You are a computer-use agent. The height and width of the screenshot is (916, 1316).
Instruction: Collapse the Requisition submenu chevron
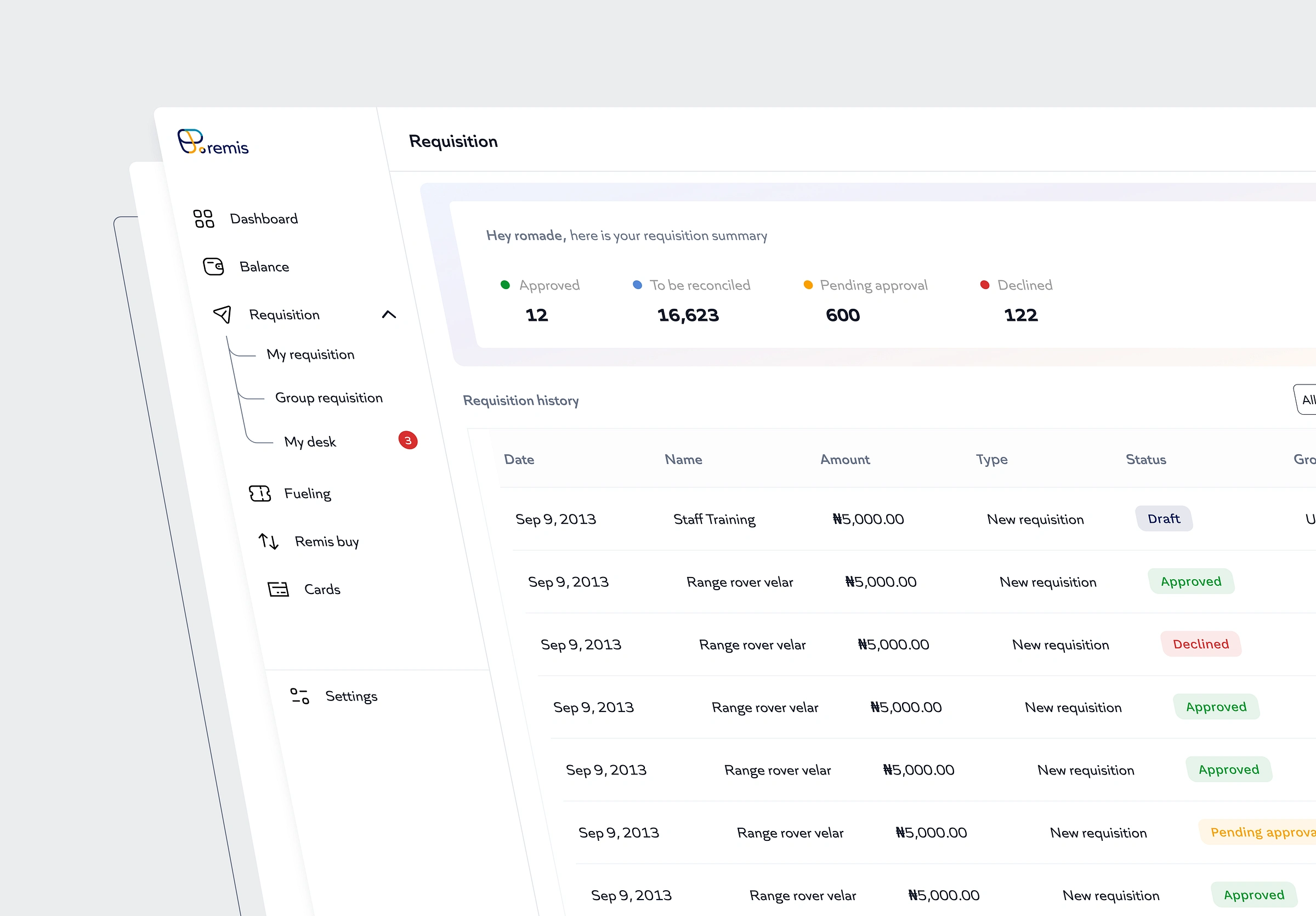389,314
